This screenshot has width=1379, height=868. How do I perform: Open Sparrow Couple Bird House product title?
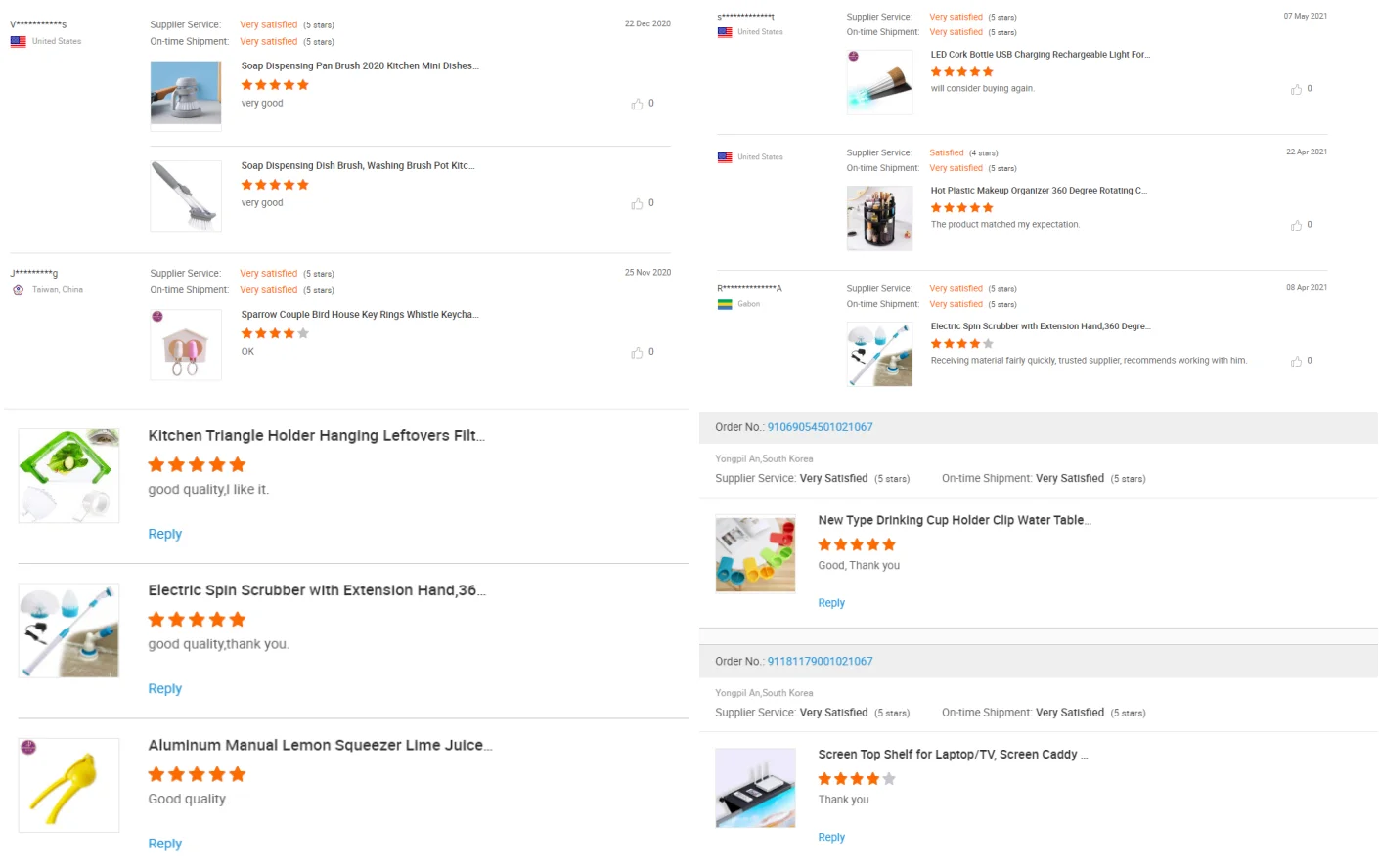[x=359, y=315]
